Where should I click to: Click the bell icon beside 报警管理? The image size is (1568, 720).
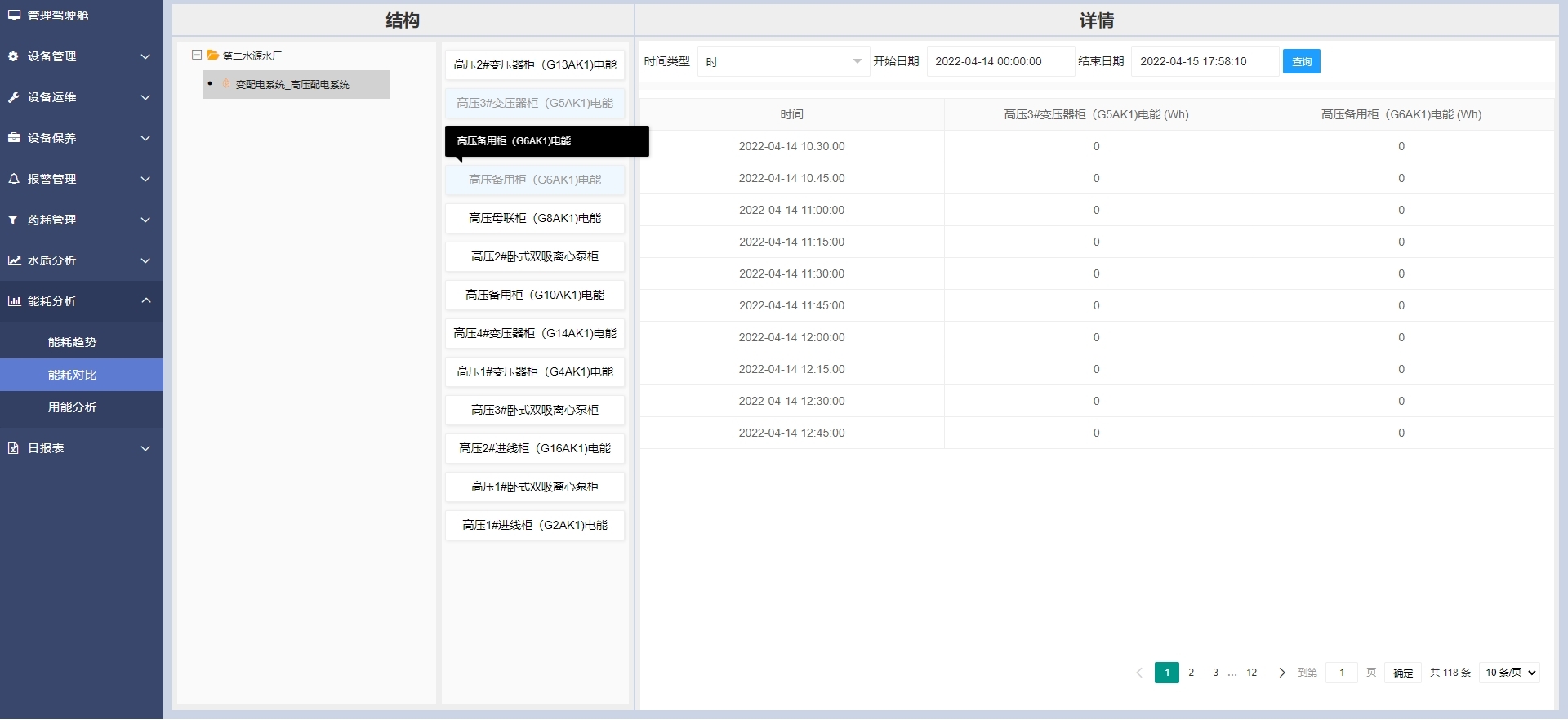tap(13, 179)
